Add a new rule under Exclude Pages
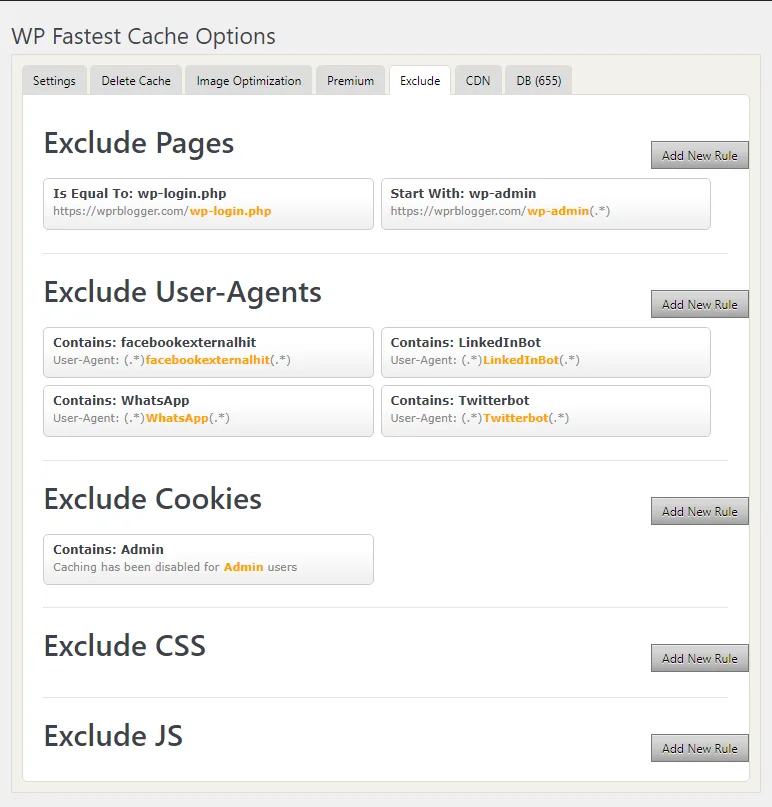Screen dimensions: 772x807 [699, 155]
